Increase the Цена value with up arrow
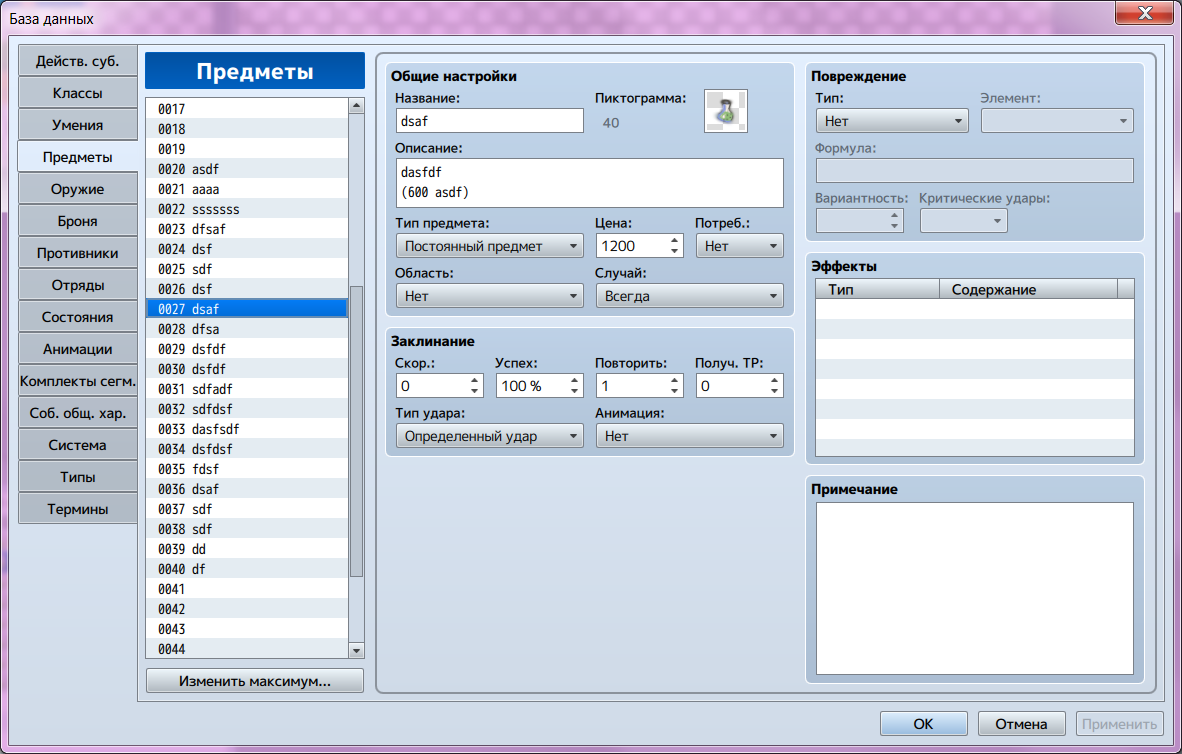Screen dimensions: 1182x754 [675, 240]
